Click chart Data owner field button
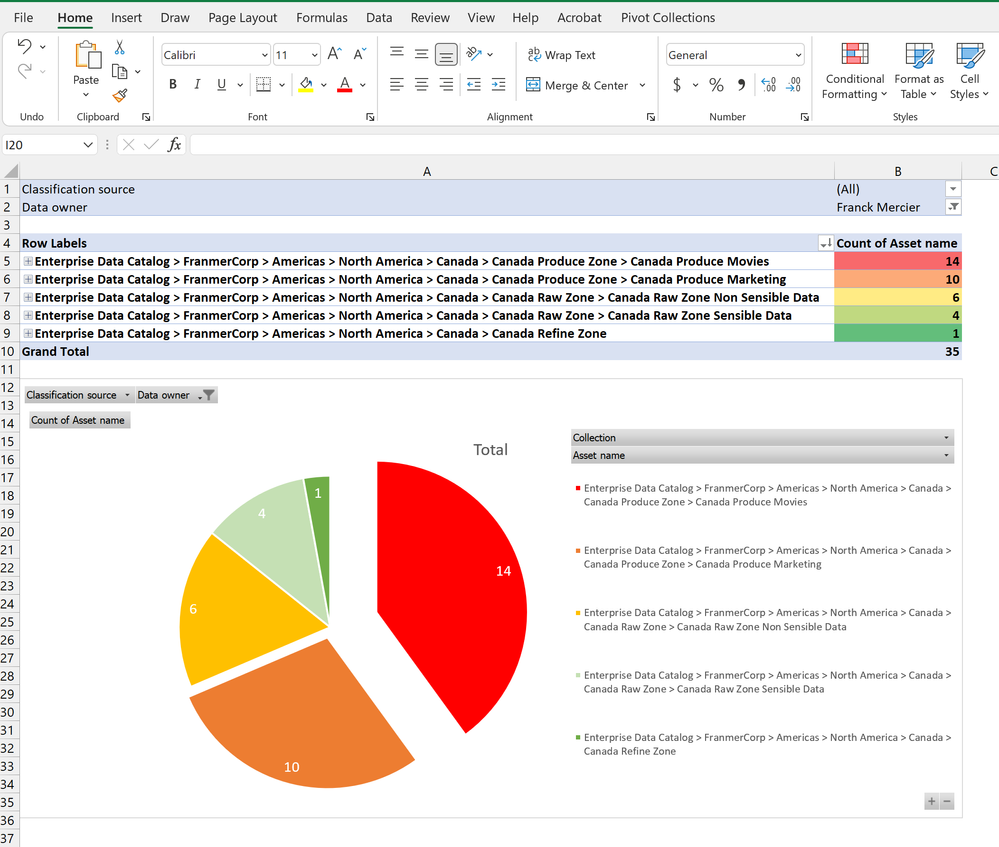The image size is (999, 847). pyautogui.click(x=176, y=395)
